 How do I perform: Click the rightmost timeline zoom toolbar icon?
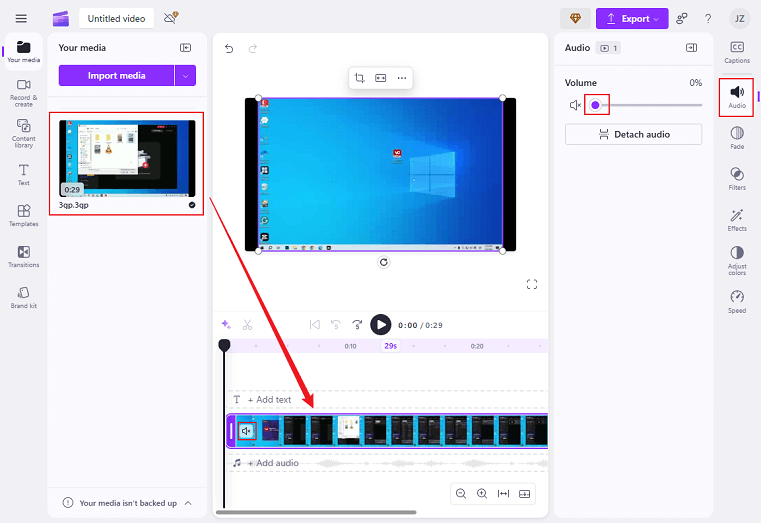click(x=525, y=493)
